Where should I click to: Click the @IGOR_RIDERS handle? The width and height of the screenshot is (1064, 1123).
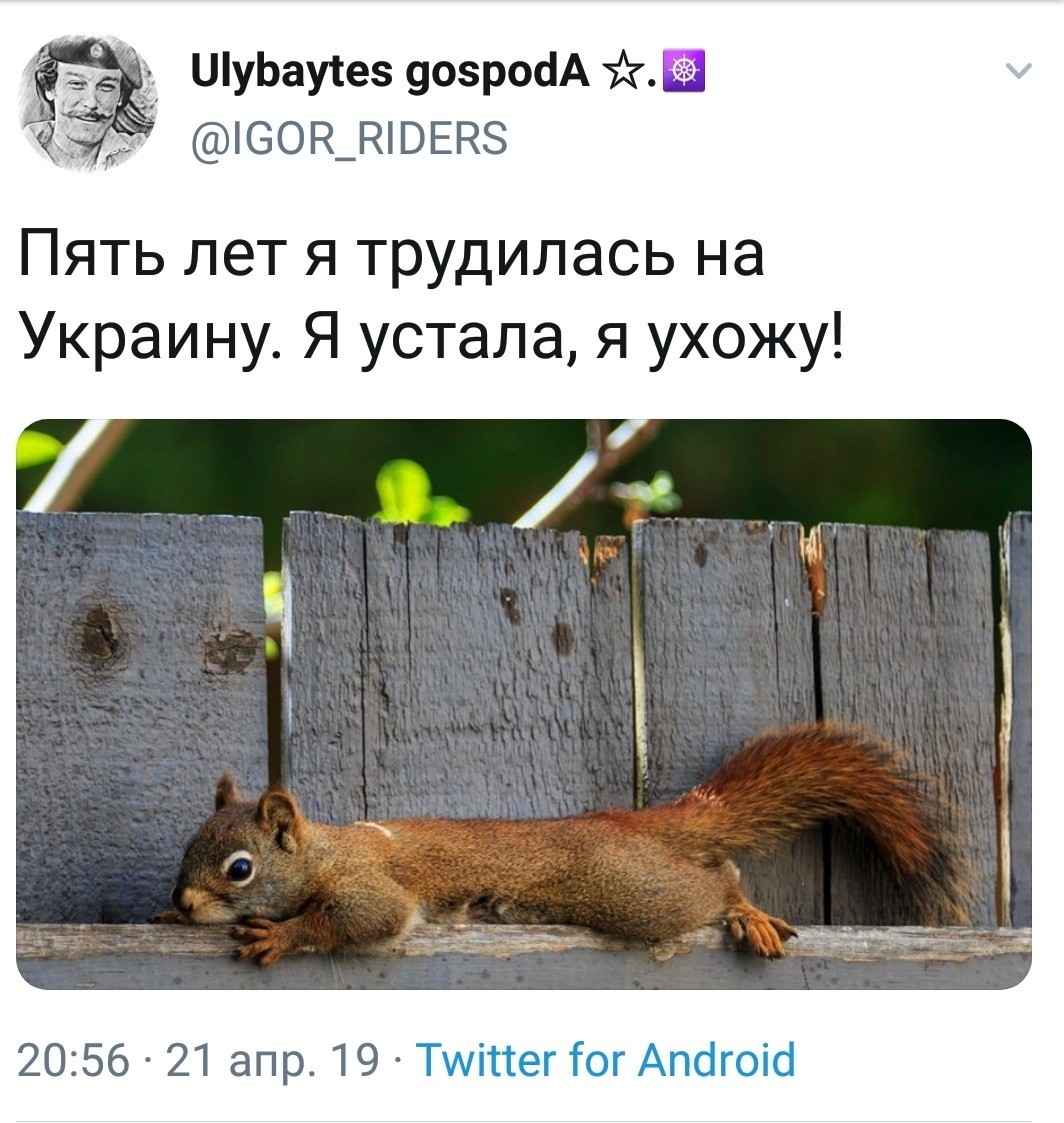349,138
